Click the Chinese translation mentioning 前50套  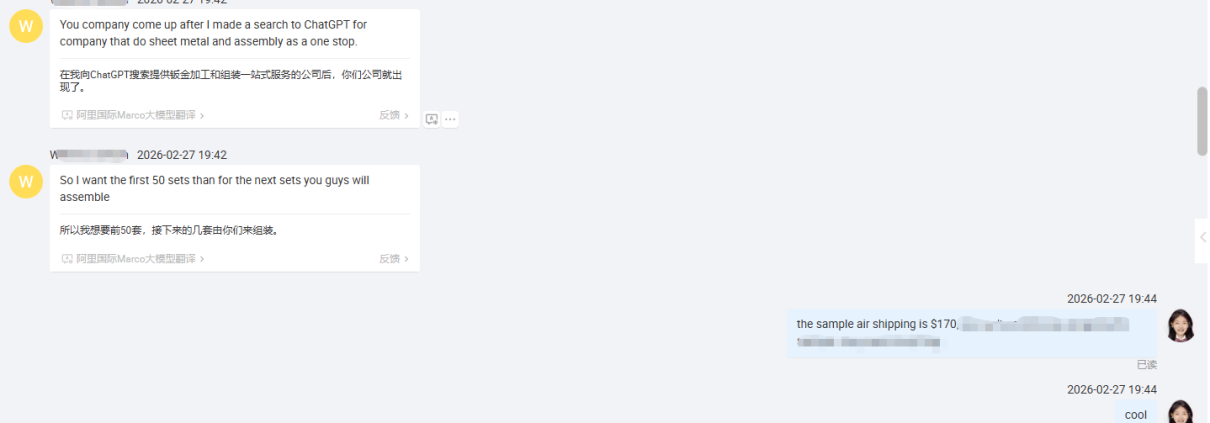pos(168,230)
